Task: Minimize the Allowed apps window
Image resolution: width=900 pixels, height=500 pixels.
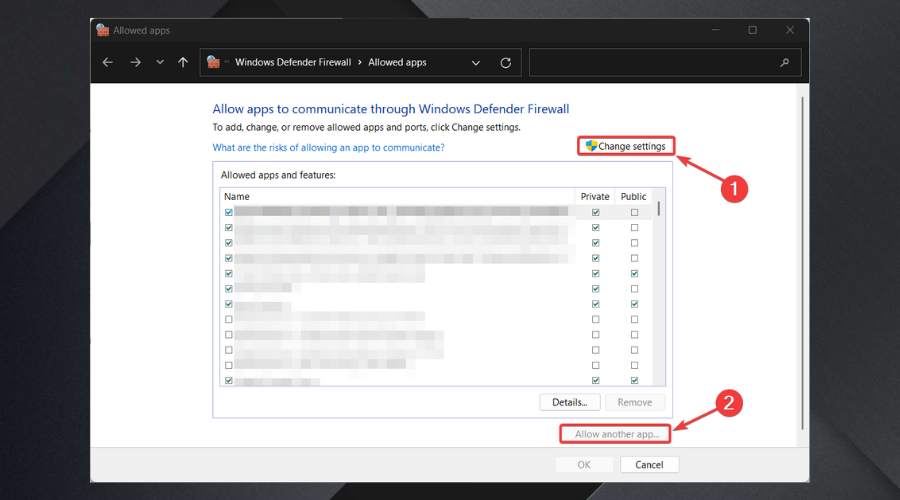Action: click(x=716, y=30)
